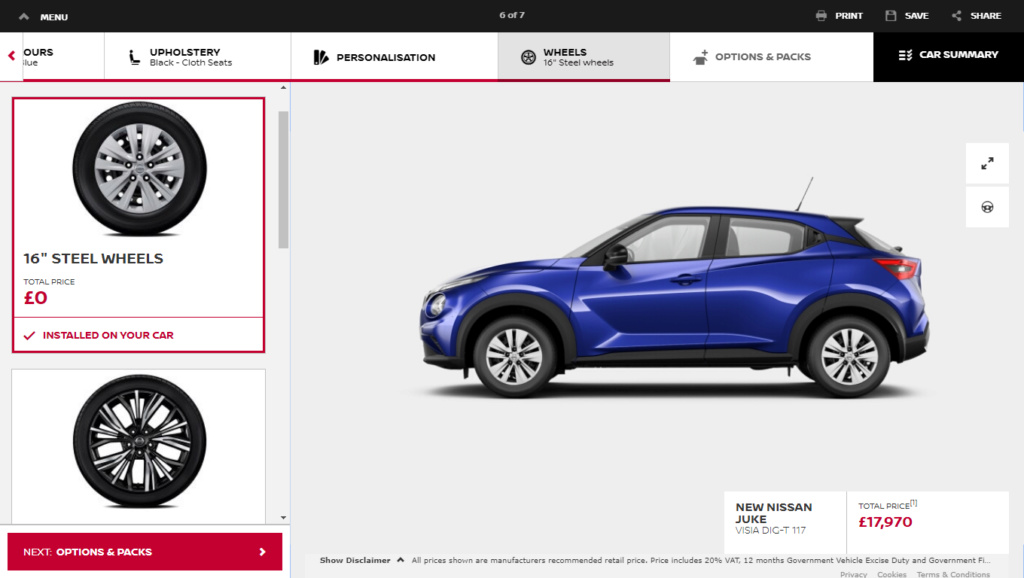This screenshot has height=578, width=1024.
Task: Click the printer icon
Action: click(x=821, y=16)
